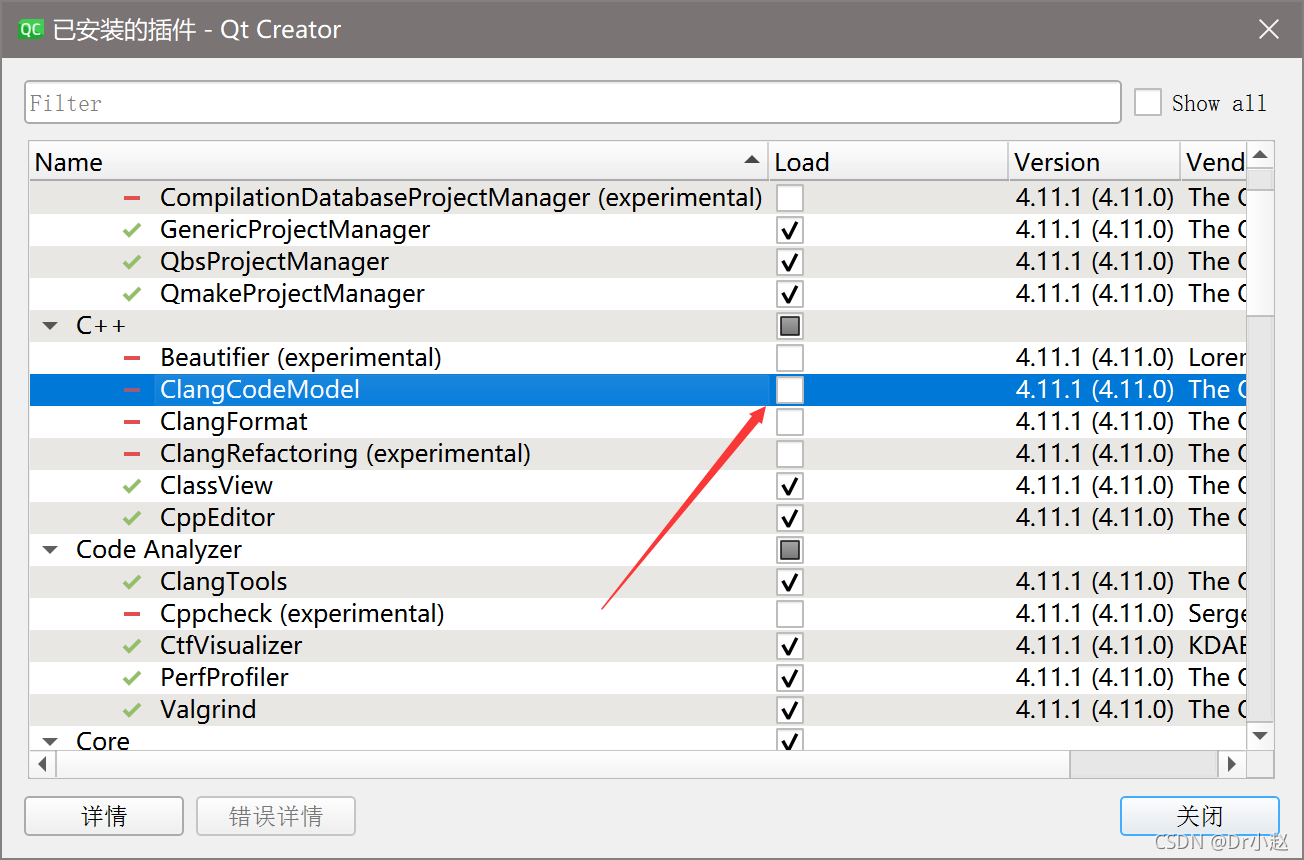Screen dimensions: 1304x860
Task: Click green check icon beside CtfVisualizer
Action: pos(132,646)
